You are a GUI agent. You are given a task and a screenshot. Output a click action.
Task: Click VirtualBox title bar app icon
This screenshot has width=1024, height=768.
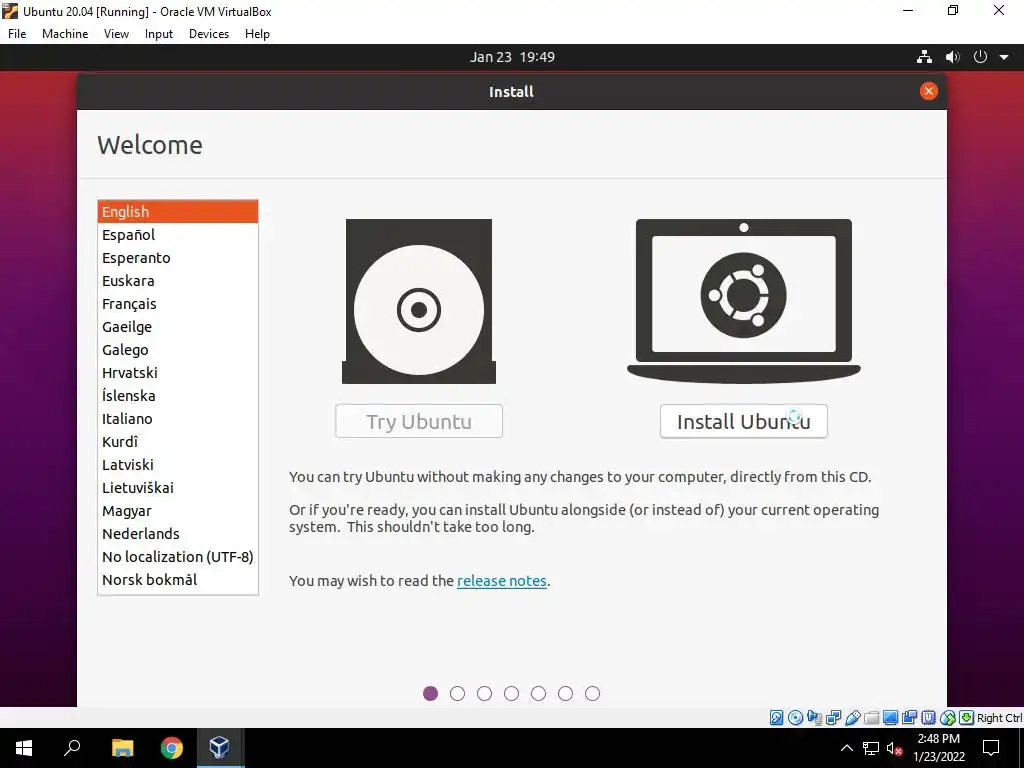tap(10, 11)
